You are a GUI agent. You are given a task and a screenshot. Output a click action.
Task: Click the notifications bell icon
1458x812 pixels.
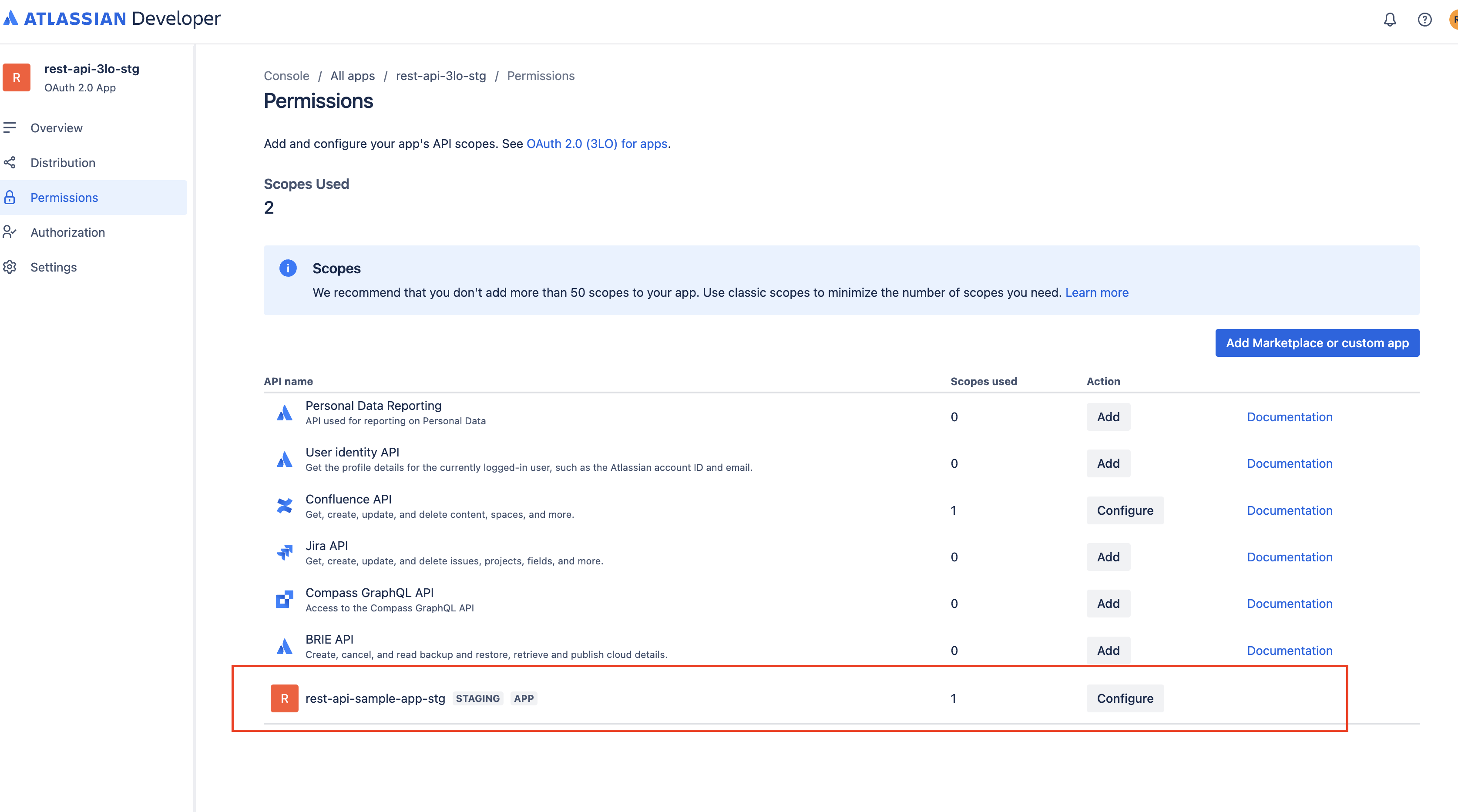pyautogui.click(x=1390, y=20)
